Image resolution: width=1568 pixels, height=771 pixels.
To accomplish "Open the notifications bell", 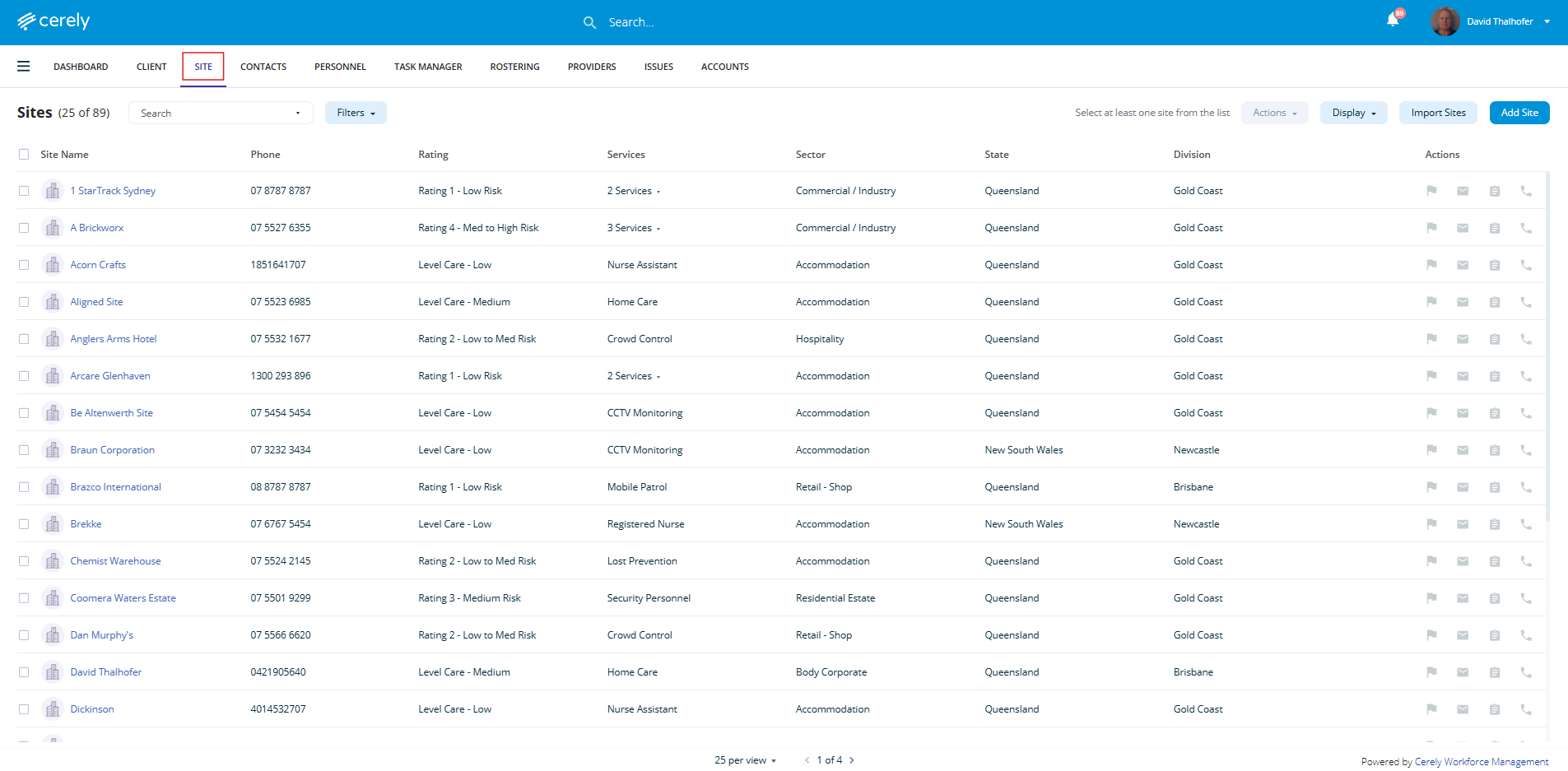I will (1393, 20).
